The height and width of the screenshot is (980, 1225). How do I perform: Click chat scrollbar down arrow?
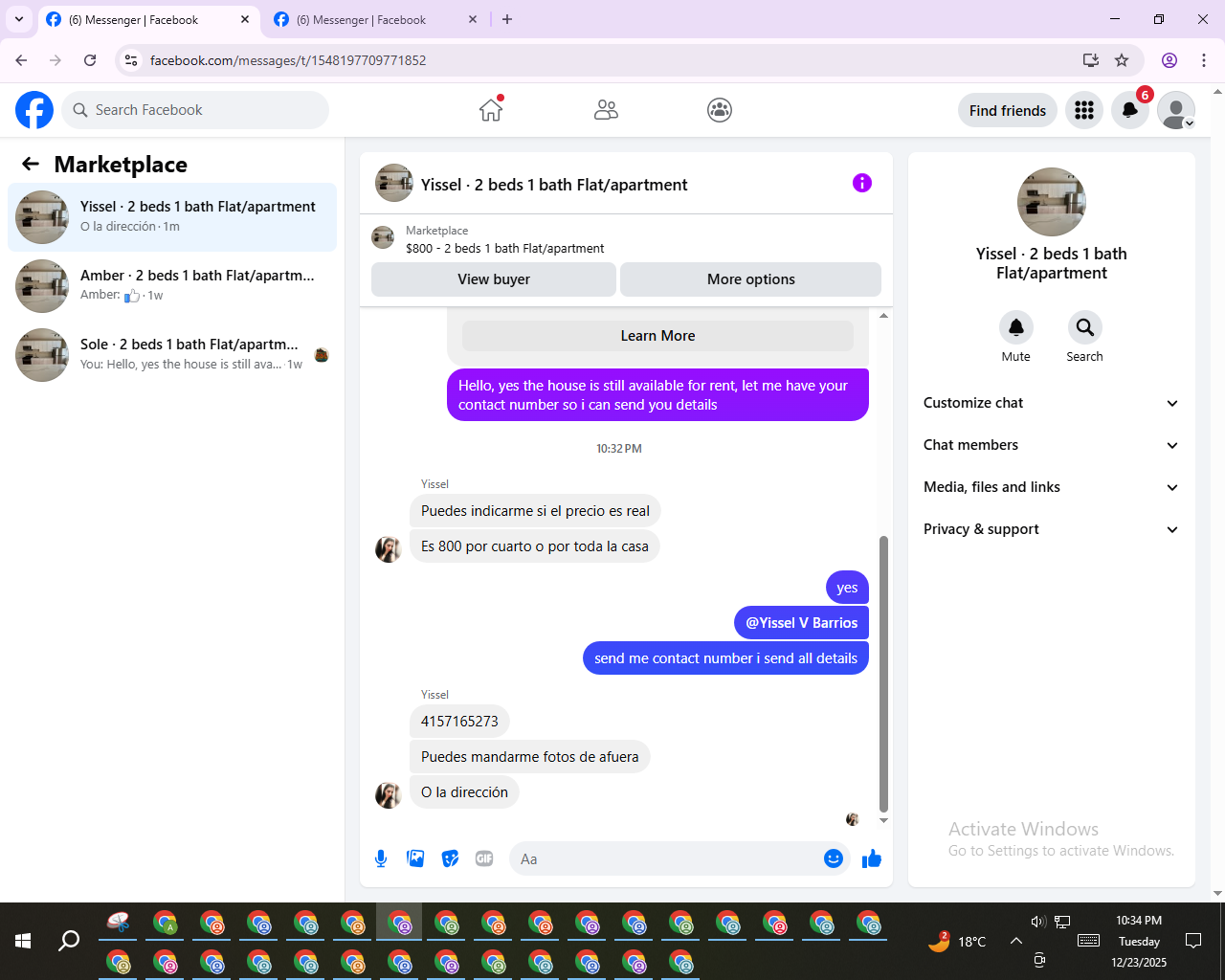tap(883, 820)
